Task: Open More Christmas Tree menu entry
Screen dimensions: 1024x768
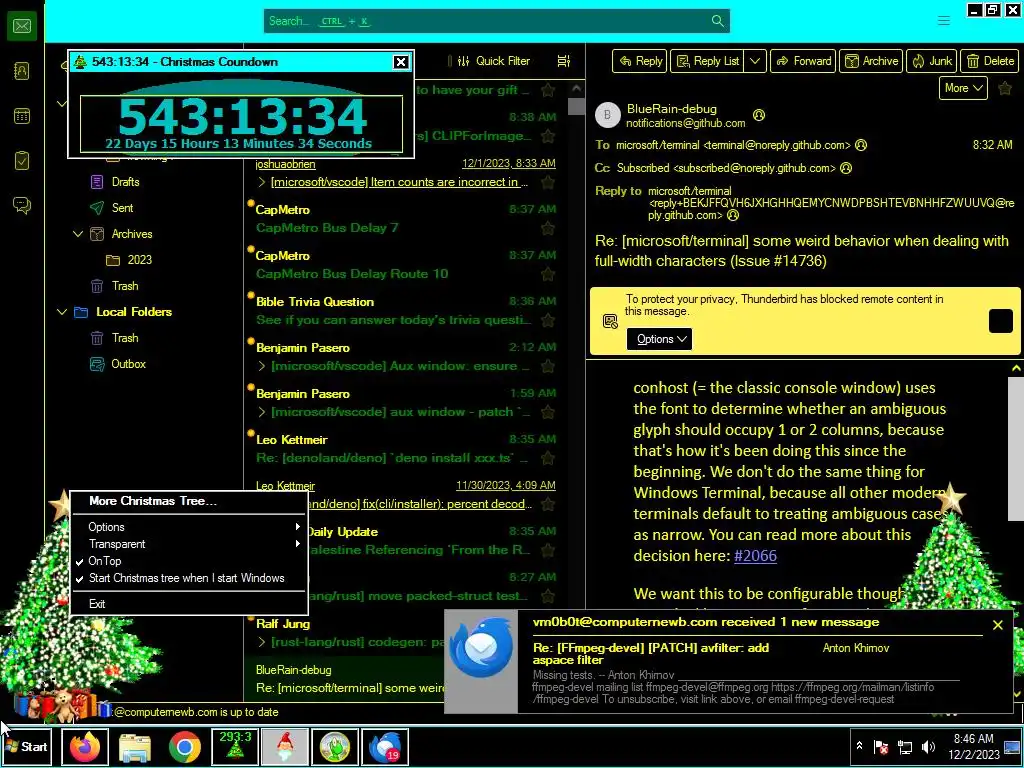Action: point(189,501)
